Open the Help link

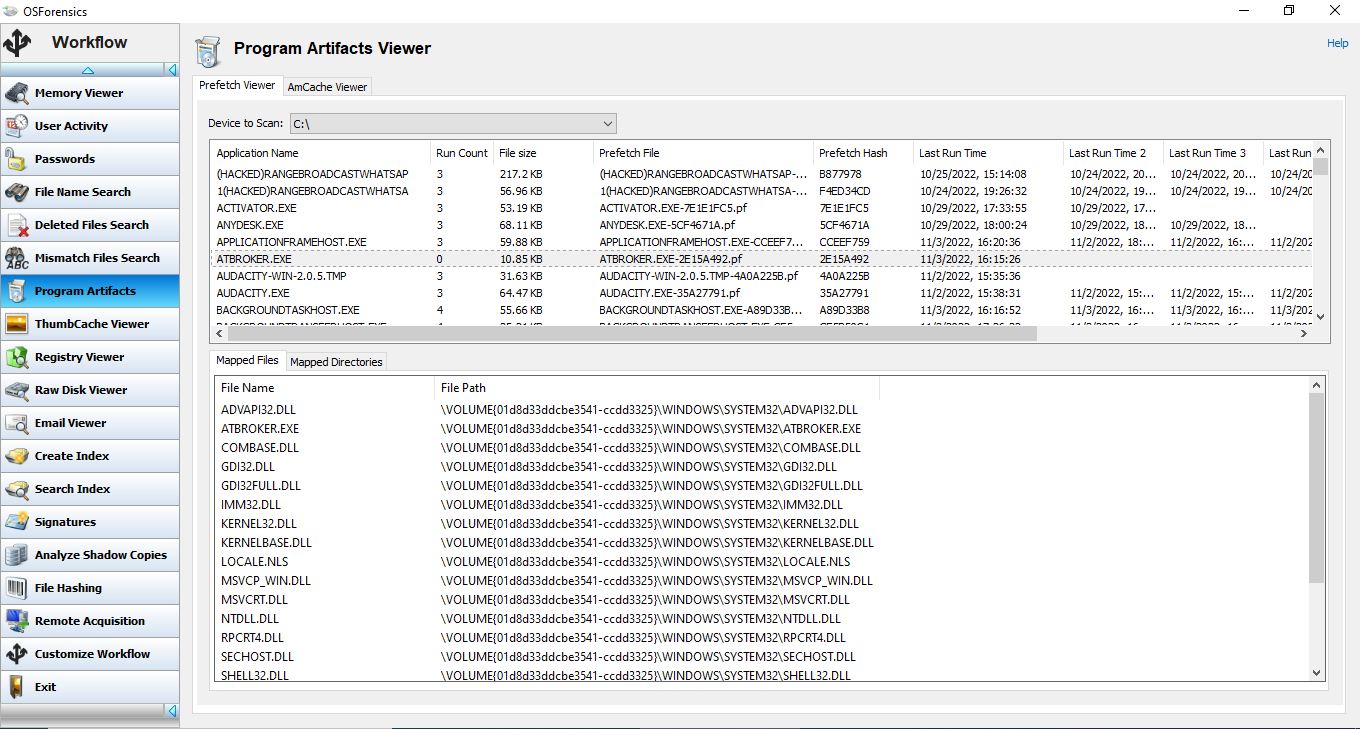1338,44
